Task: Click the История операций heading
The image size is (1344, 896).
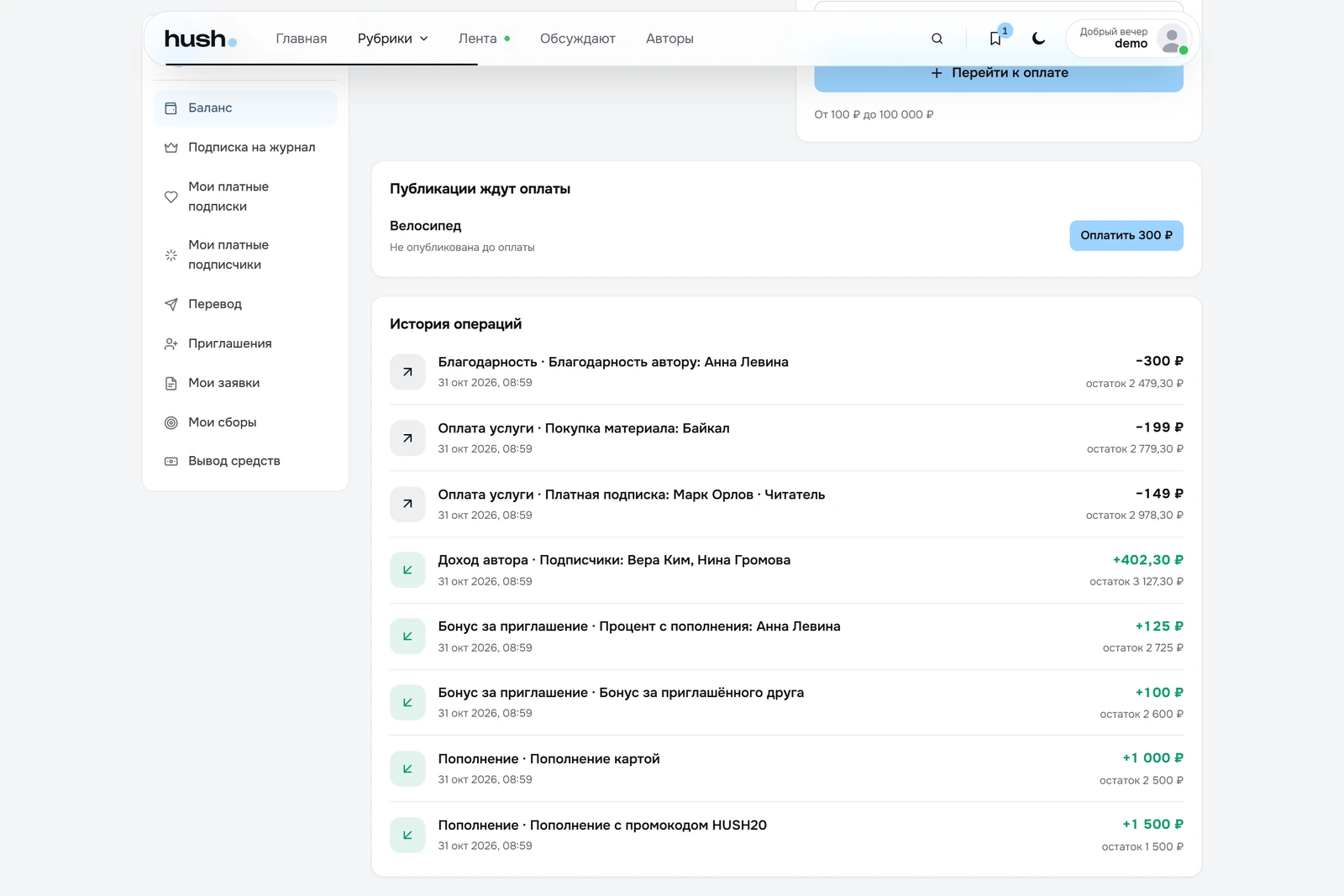Action: (x=455, y=324)
